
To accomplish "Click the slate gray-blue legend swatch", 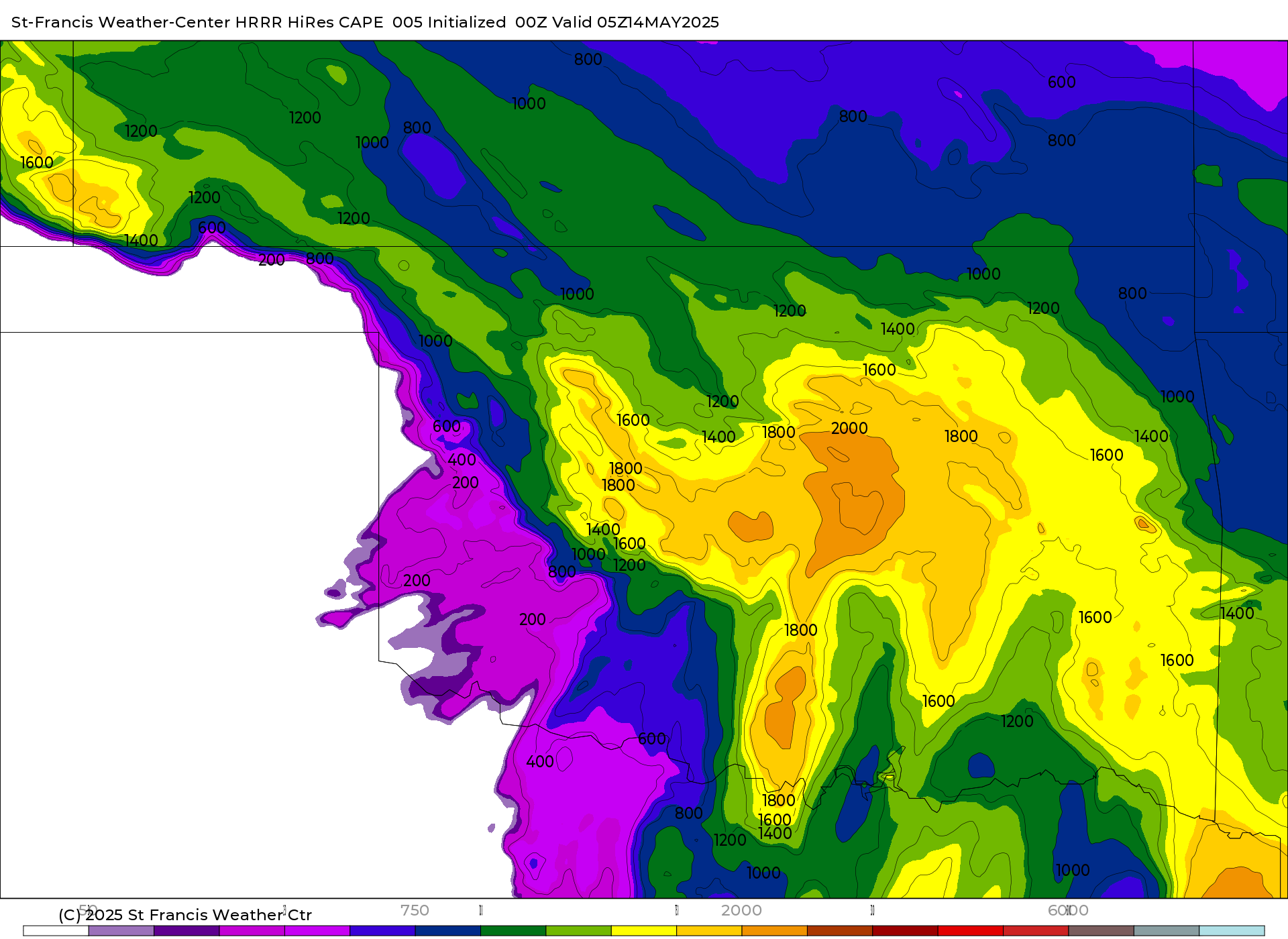I will tap(1167, 931).
